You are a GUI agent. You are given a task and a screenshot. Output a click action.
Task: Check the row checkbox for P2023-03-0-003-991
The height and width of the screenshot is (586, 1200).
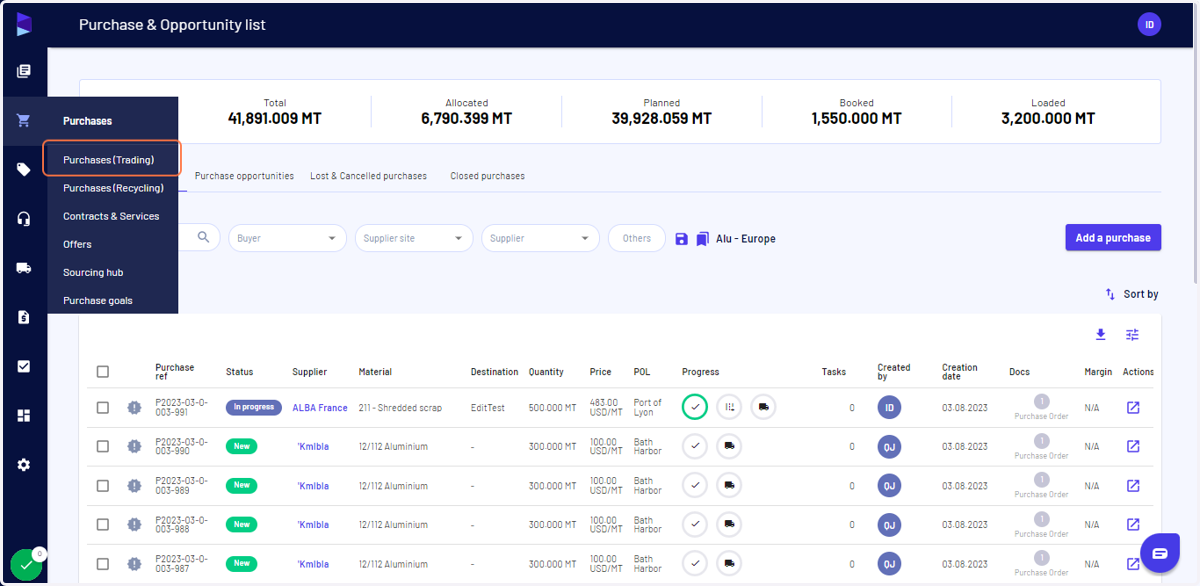(x=103, y=408)
